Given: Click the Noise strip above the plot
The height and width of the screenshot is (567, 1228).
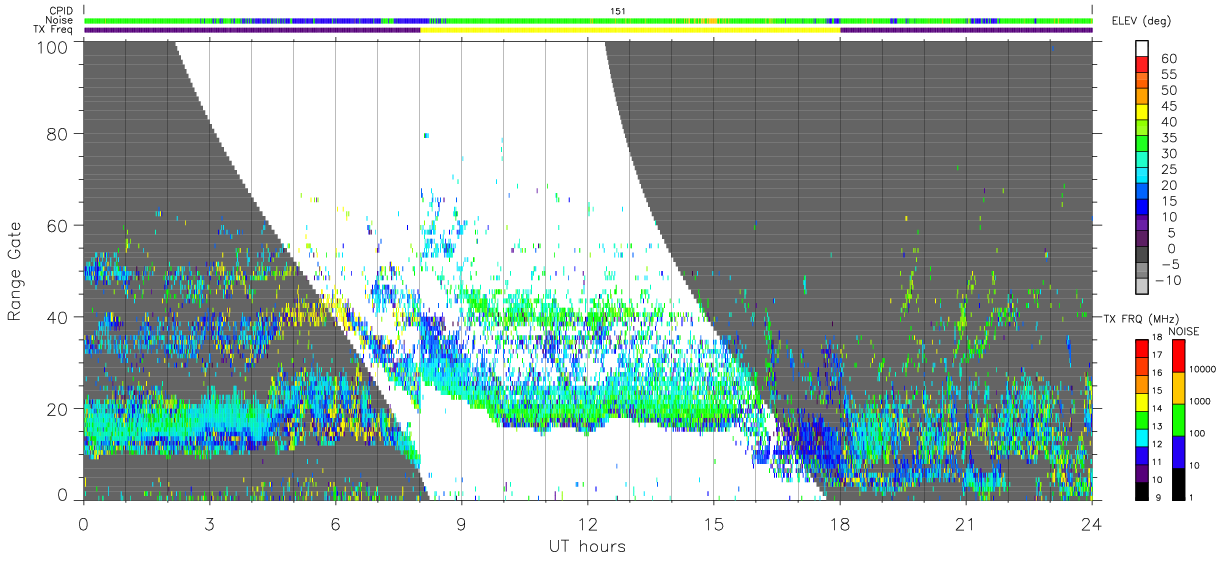Looking at the screenshot, I should click(x=588, y=20).
